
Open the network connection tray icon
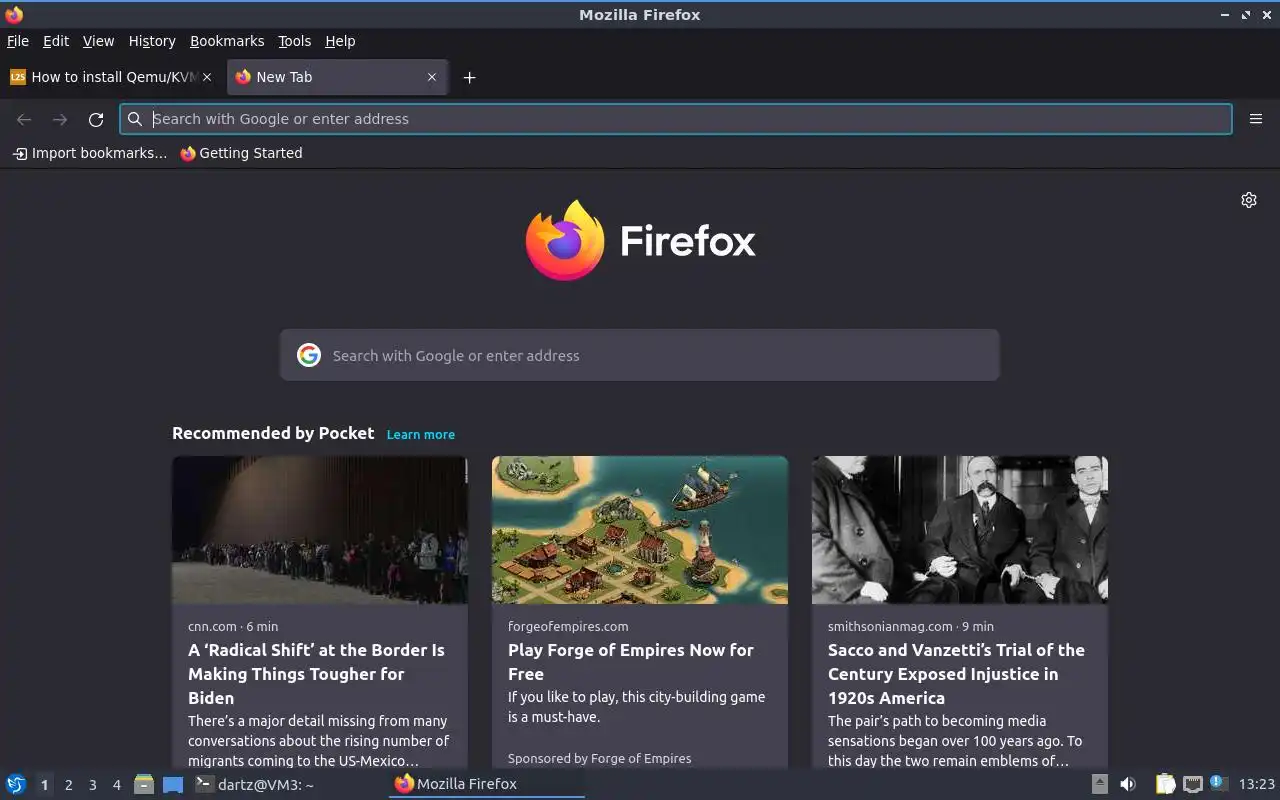(x=1192, y=784)
